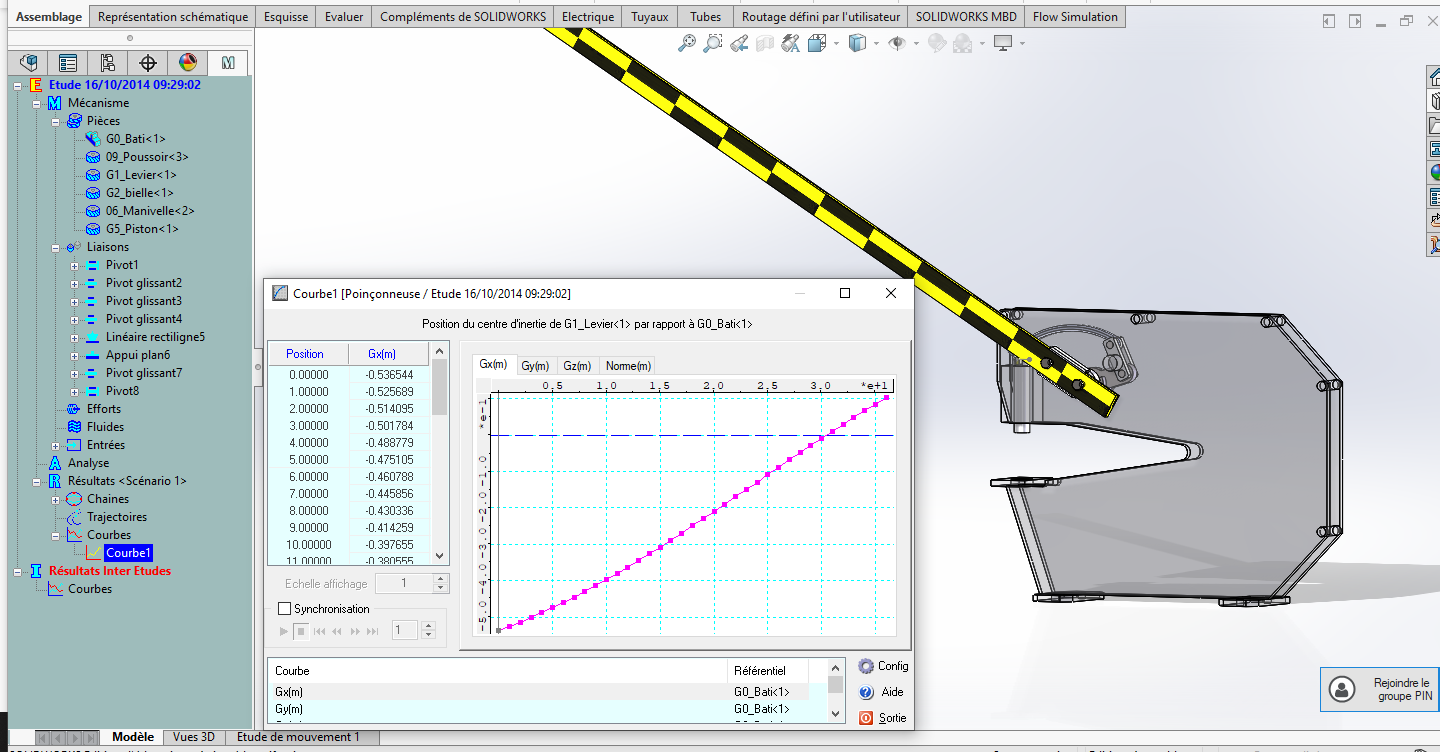This screenshot has height=752, width=1440.
Task: Open the PropertyManager panel tab
Action: pos(68,63)
